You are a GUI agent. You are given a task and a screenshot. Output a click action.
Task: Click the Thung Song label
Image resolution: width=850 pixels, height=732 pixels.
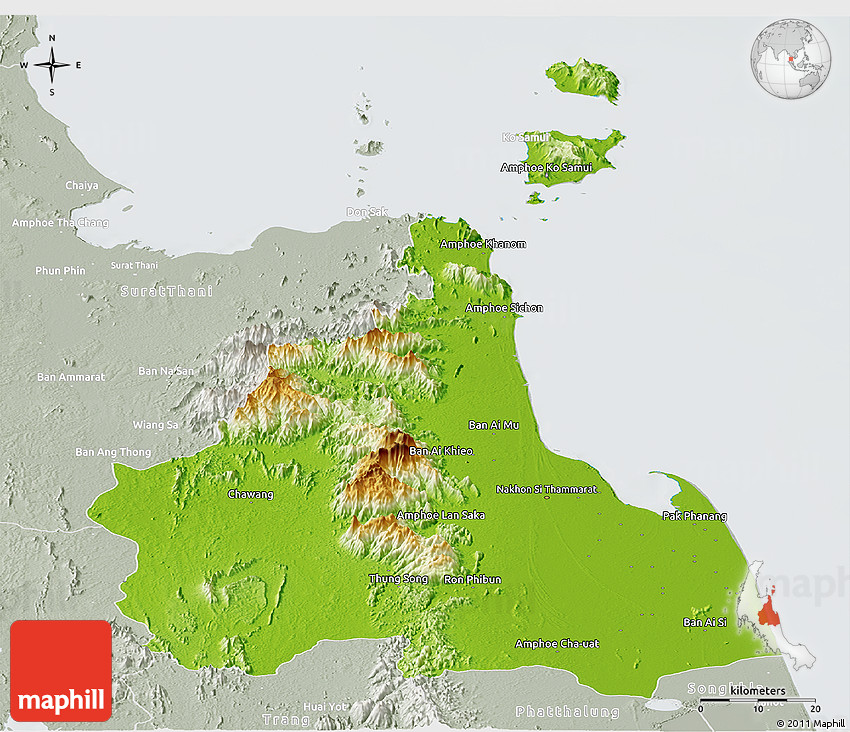coord(398,579)
